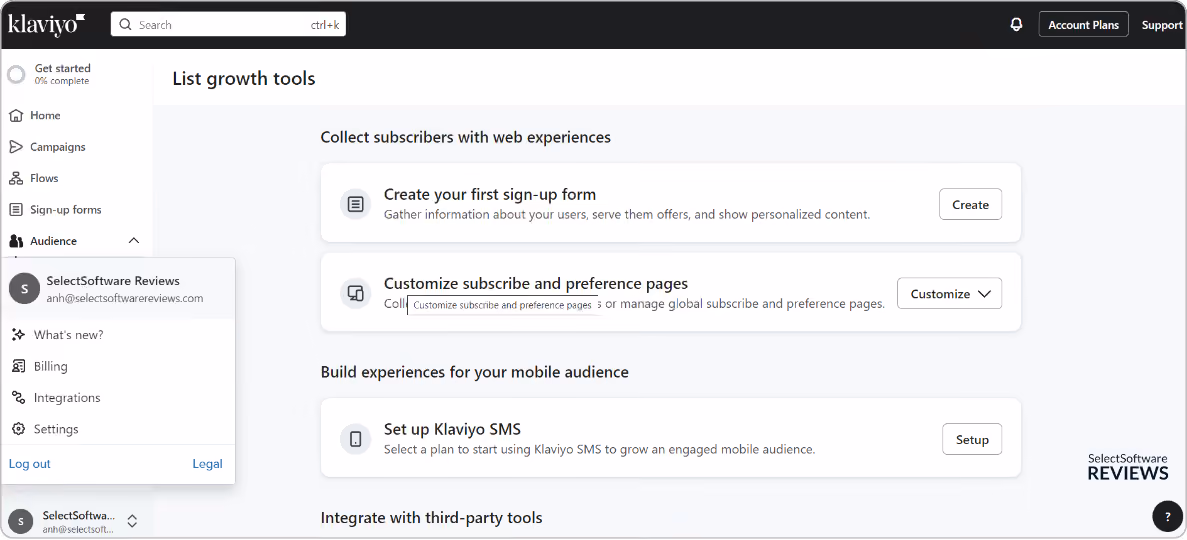Click the Sign-up forms sidebar icon
The height and width of the screenshot is (540, 1187).
16,210
